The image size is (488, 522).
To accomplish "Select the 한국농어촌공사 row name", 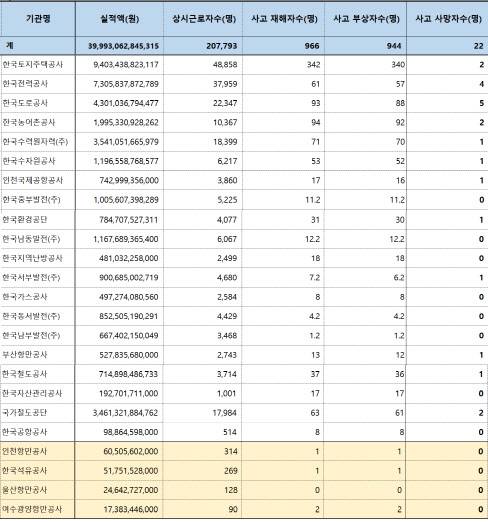I will (29, 122).
